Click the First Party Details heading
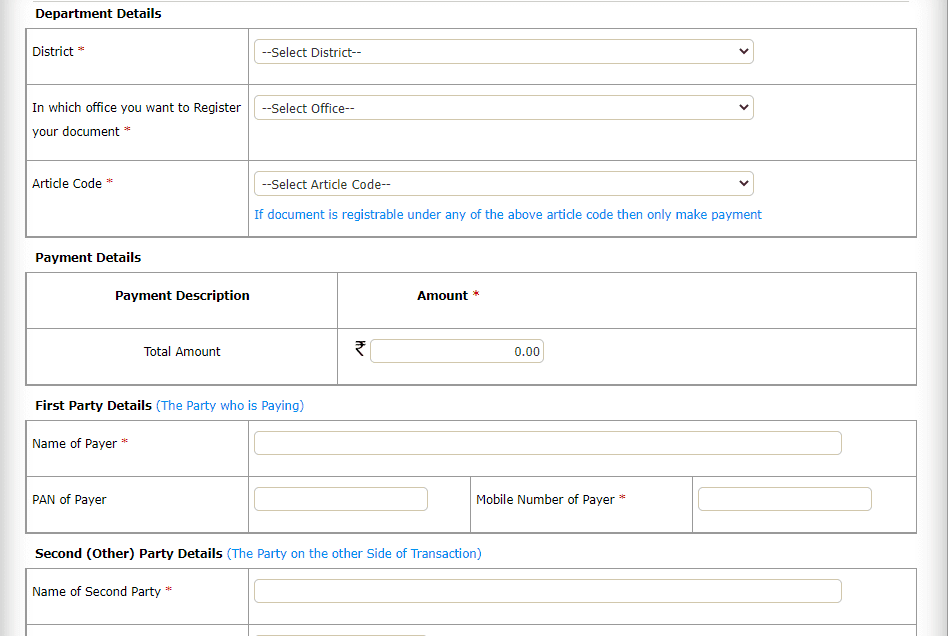Screen dimensions: 949x636 [x=93, y=406]
